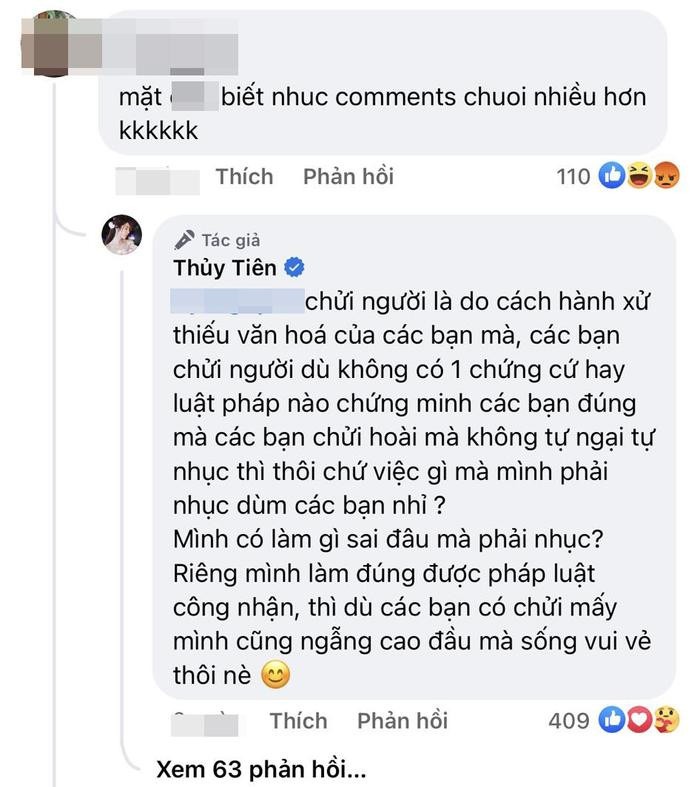Viewport: 700px width, 787px height.
Task: Open Thủy Tiên profile name link
Action: click(x=226, y=268)
